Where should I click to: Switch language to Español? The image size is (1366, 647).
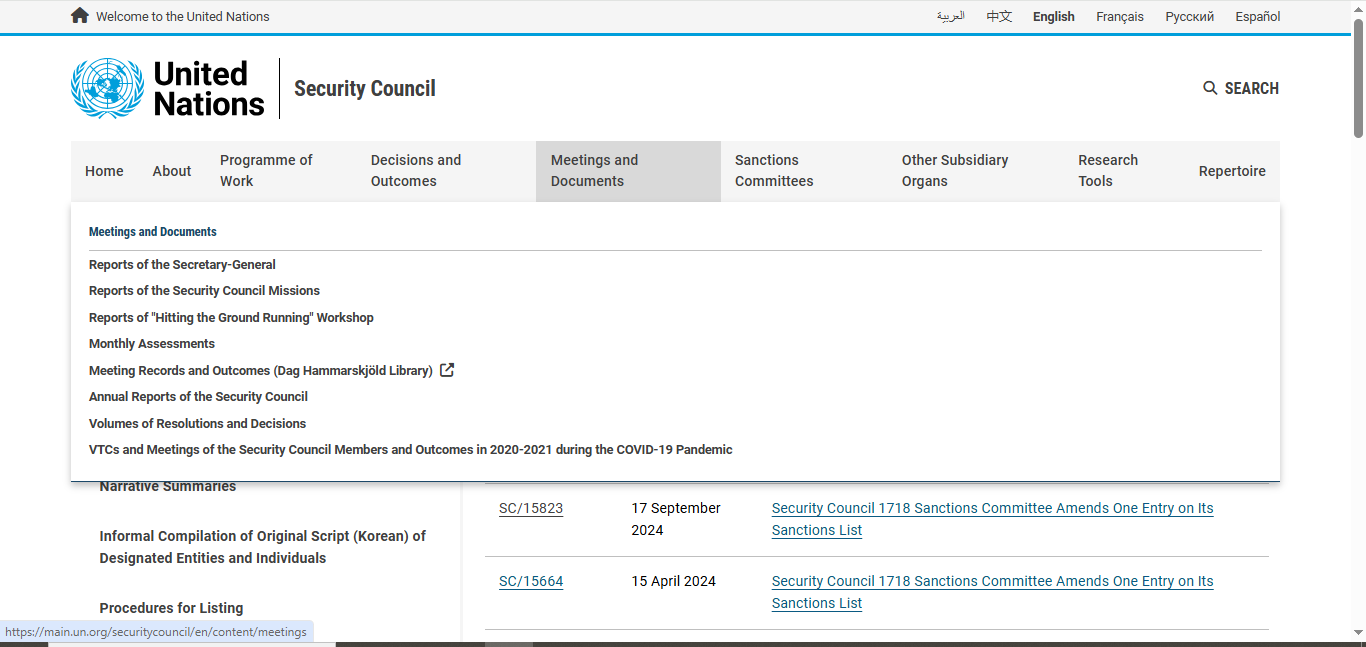pos(1257,16)
